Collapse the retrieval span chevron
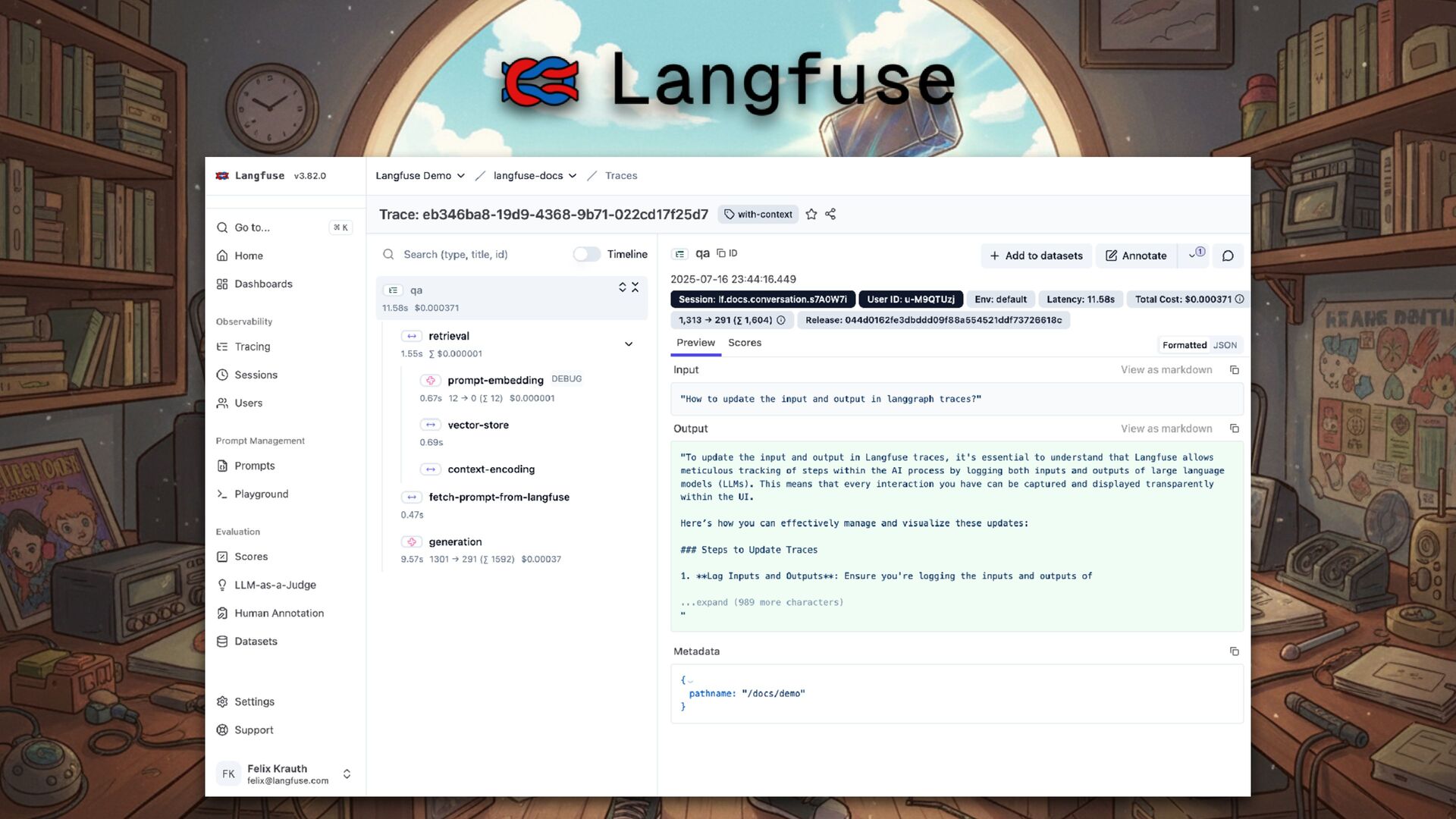 [x=628, y=344]
